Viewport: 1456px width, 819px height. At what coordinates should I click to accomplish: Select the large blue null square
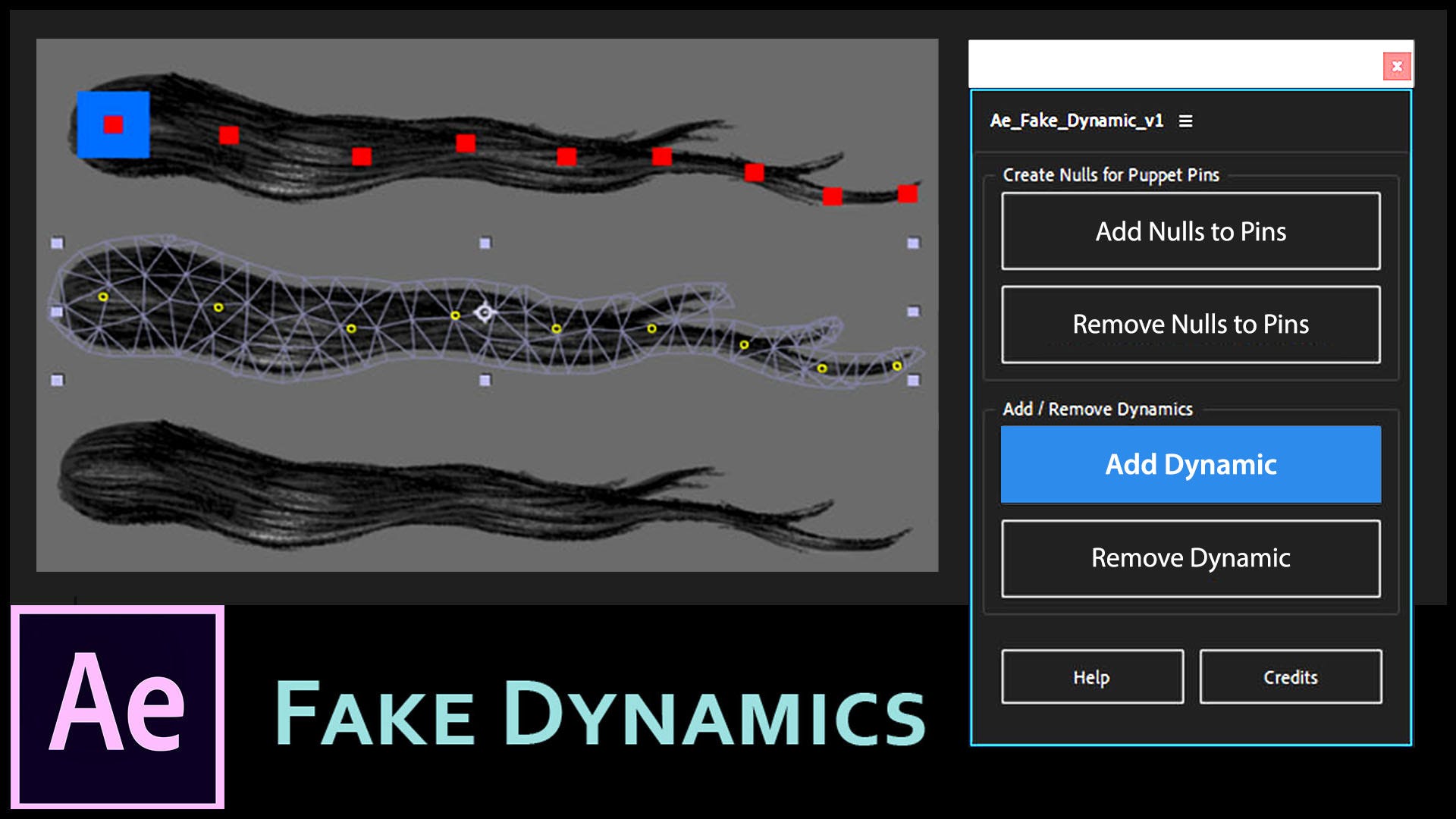114,124
